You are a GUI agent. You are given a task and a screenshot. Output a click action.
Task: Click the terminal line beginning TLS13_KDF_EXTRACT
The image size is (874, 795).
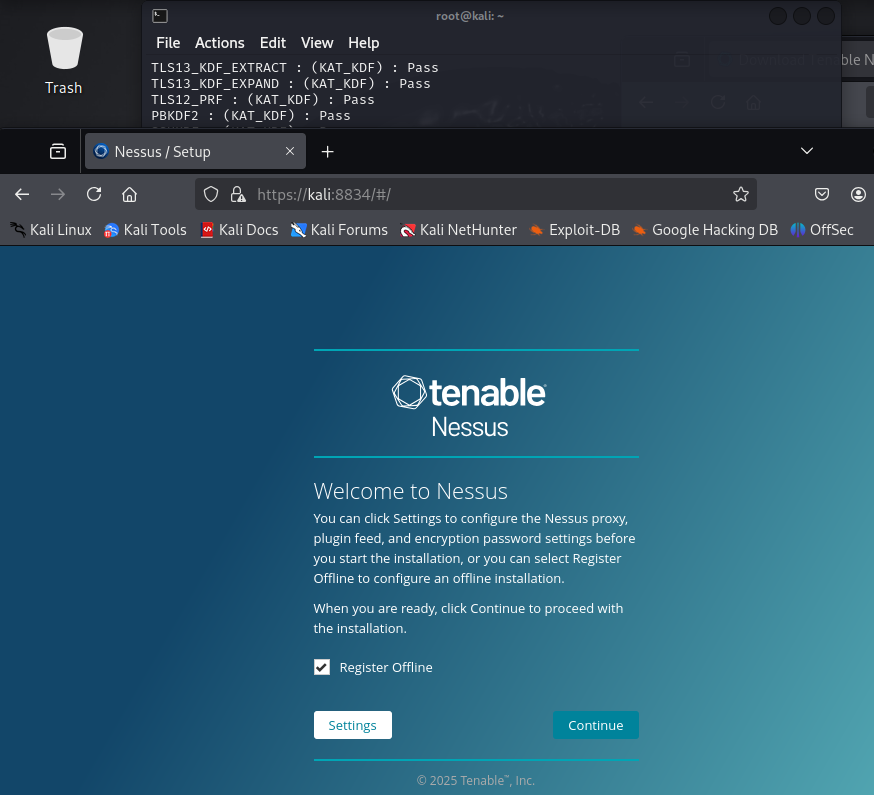click(295, 68)
